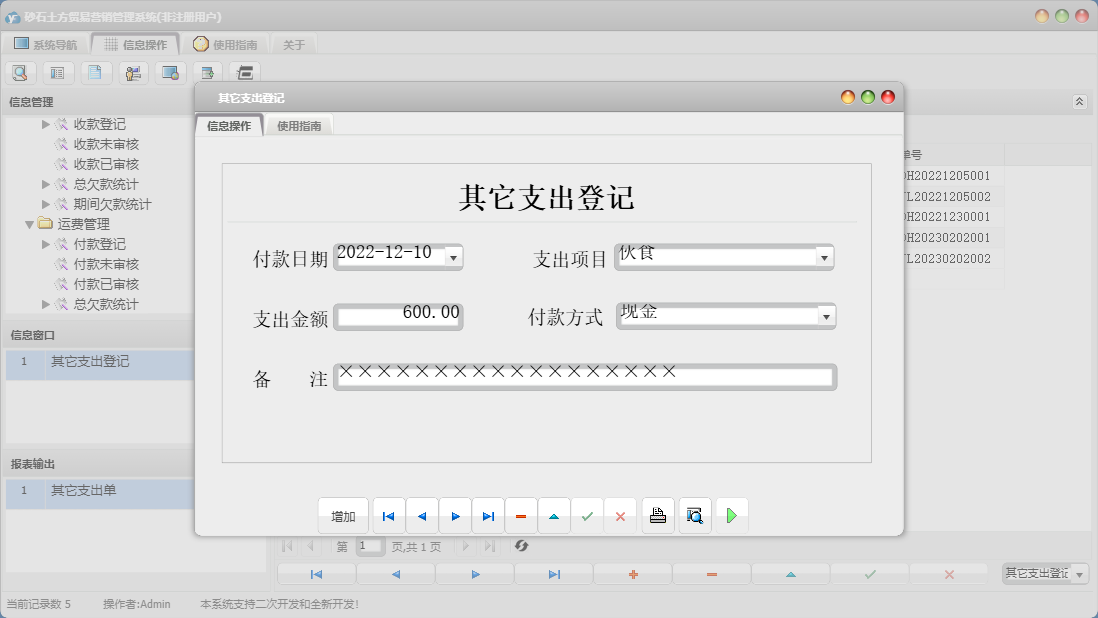The image size is (1098, 618).
Task: Click inside the 备注 remarks input field
Action: 580,378
